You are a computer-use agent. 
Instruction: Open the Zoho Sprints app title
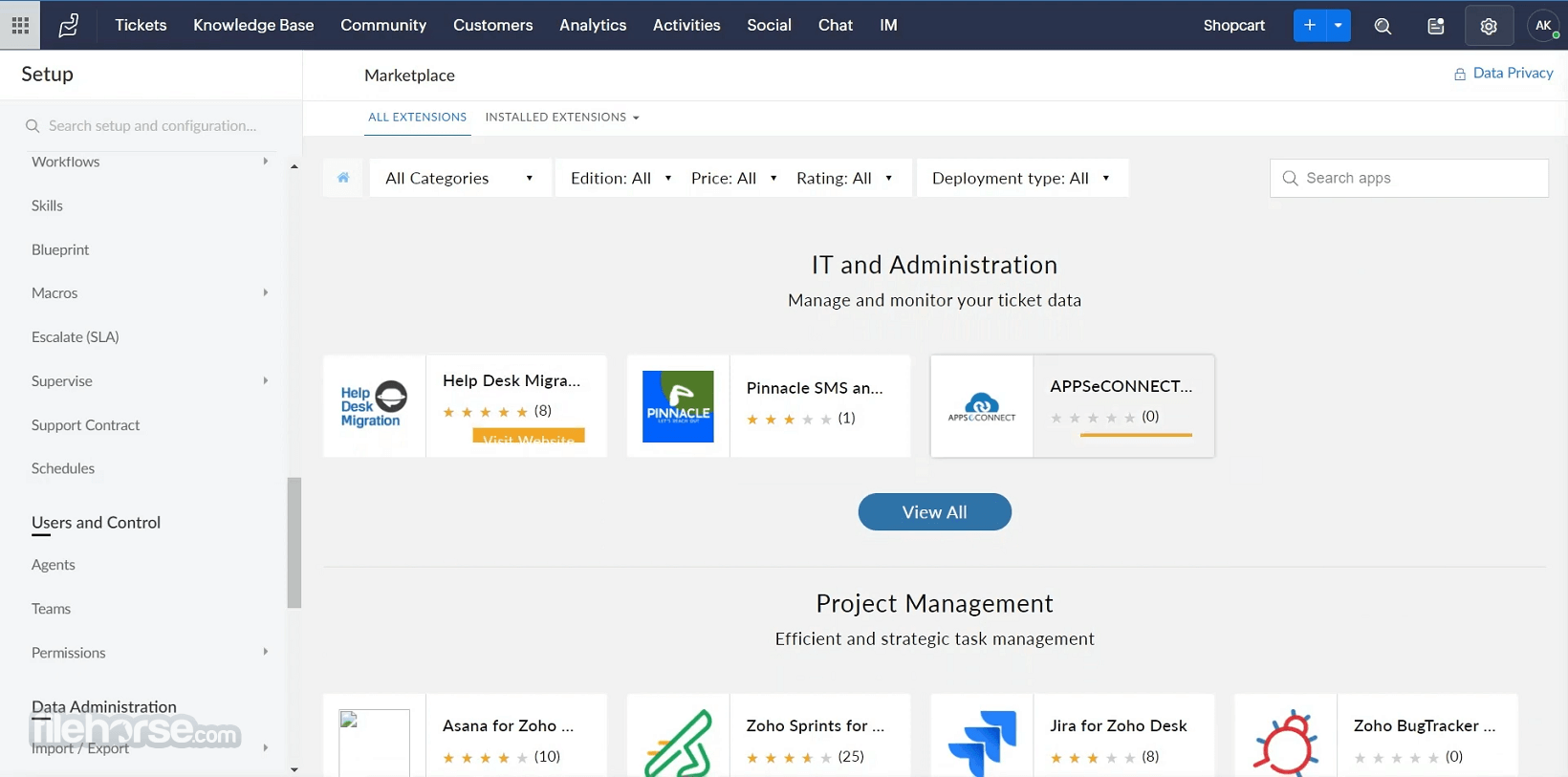(x=816, y=725)
